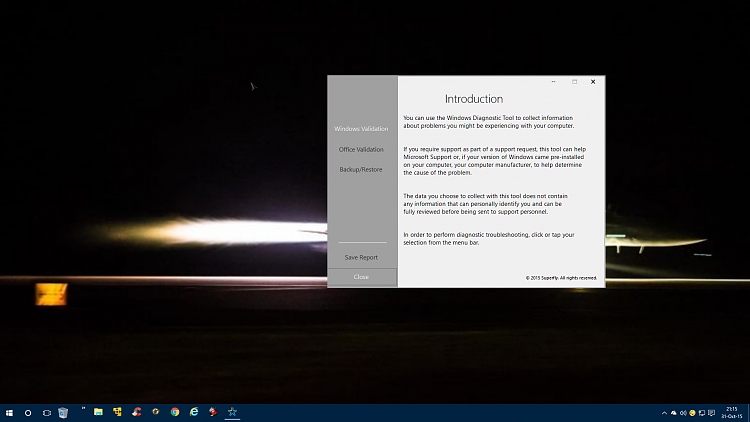The height and width of the screenshot is (422, 750).
Task: Select Office Validation in the sidebar
Action: (x=361, y=149)
